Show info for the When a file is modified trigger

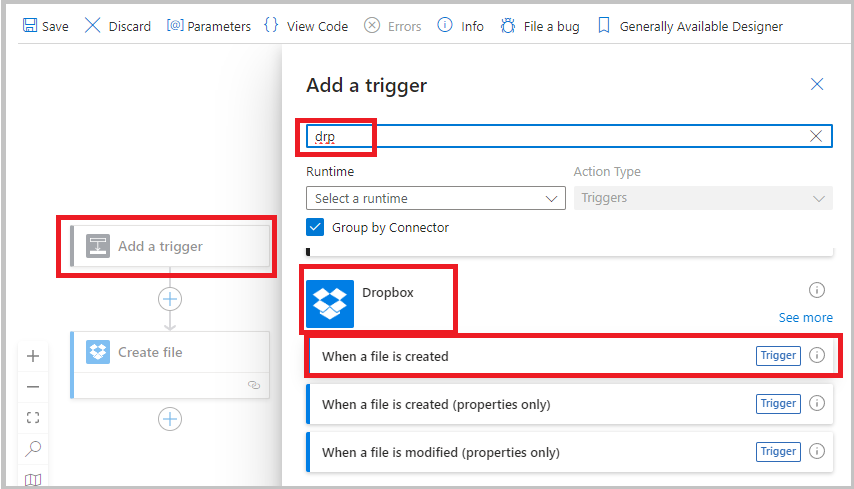(817, 452)
